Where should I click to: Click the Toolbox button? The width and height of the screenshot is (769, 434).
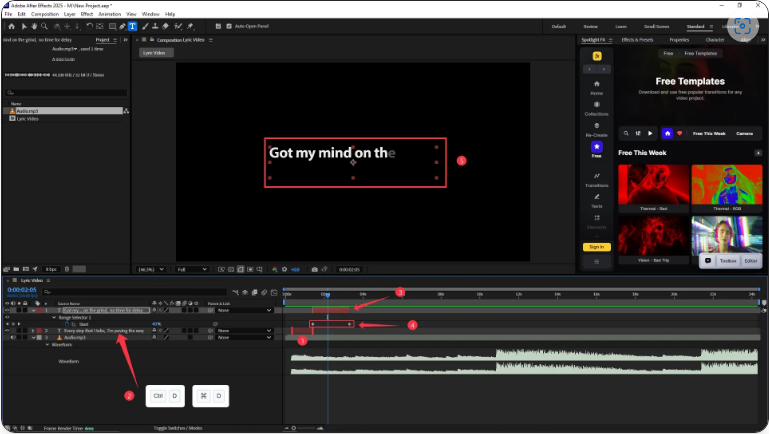pyautogui.click(x=728, y=260)
